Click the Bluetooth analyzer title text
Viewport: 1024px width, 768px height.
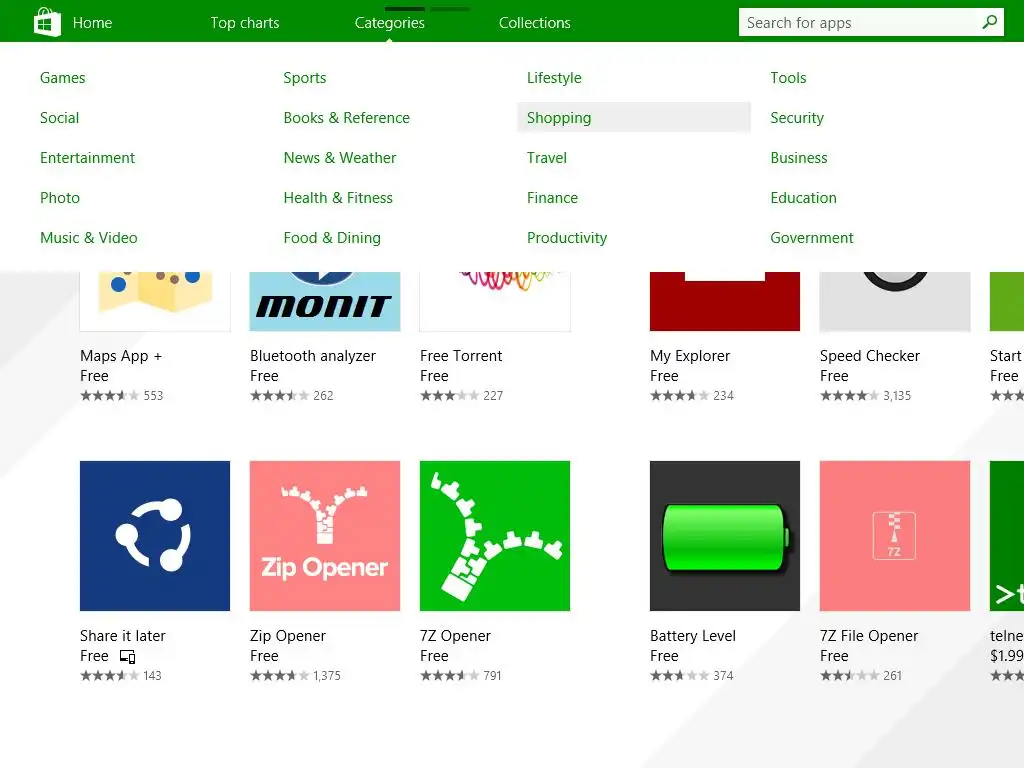click(313, 356)
